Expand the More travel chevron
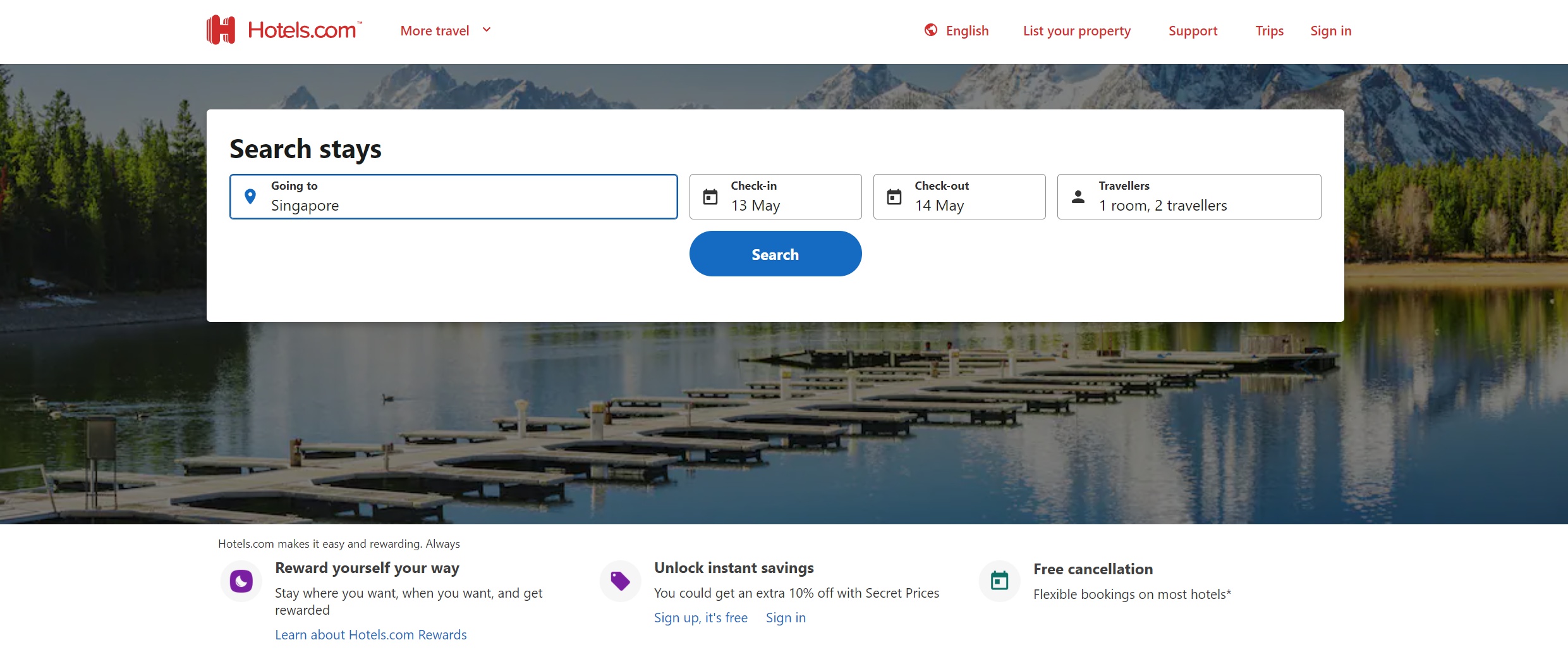The height and width of the screenshot is (659, 1568). click(x=487, y=30)
